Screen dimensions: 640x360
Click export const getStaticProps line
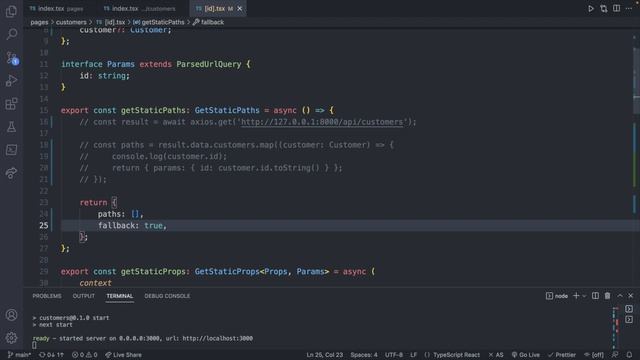click(218, 271)
